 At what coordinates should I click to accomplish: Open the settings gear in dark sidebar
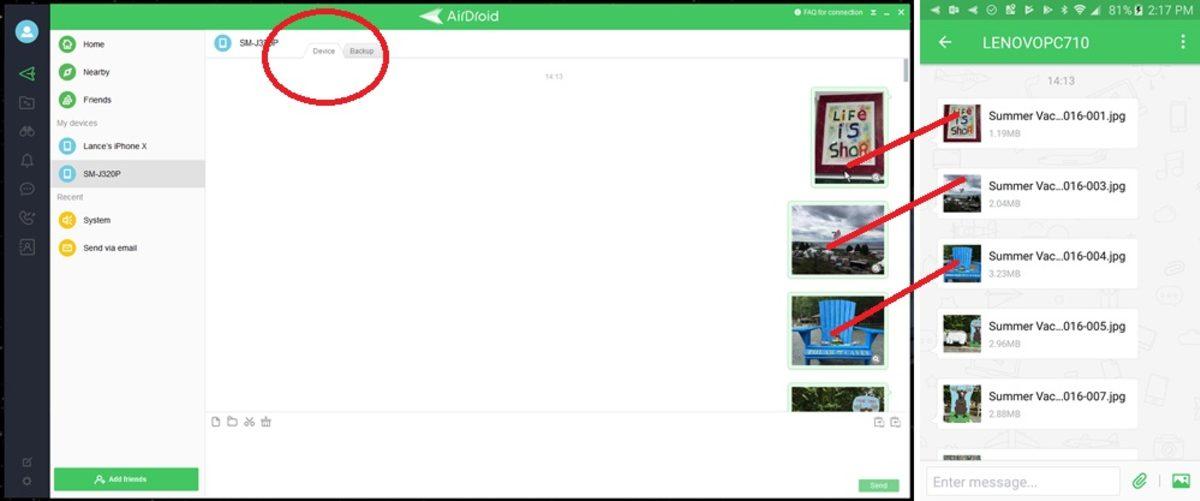tap(27, 481)
